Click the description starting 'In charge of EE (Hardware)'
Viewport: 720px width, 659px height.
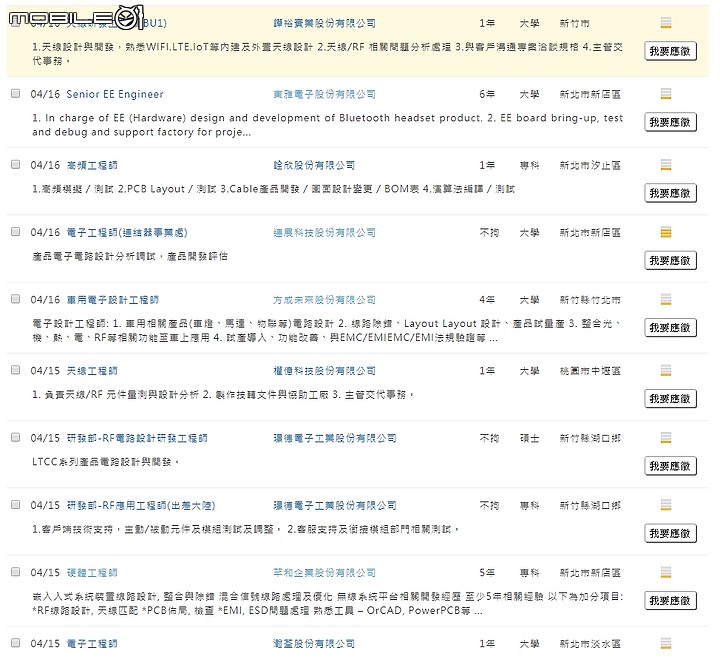[x=327, y=125]
